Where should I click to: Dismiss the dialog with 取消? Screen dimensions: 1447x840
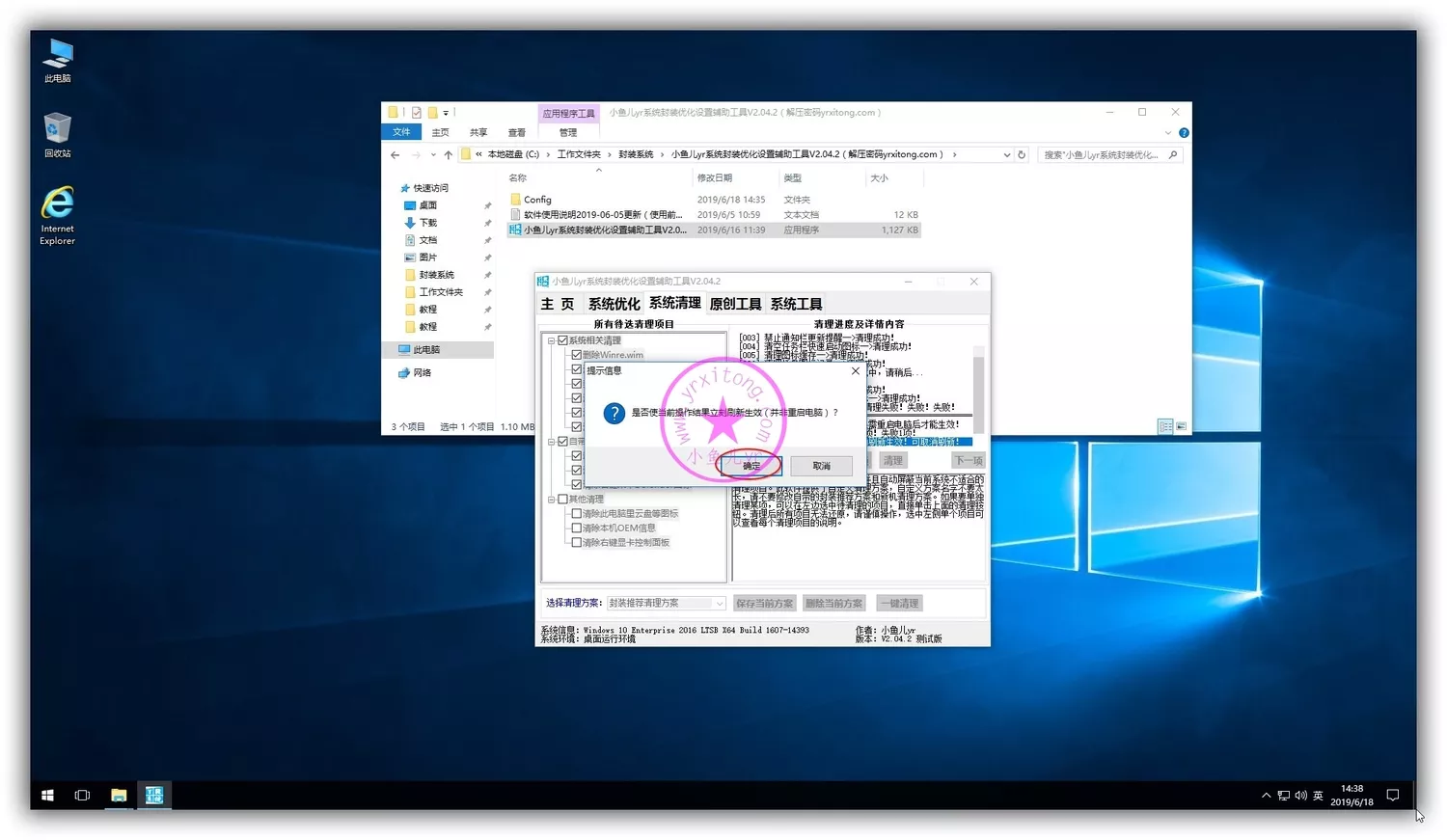(x=821, y=466)
